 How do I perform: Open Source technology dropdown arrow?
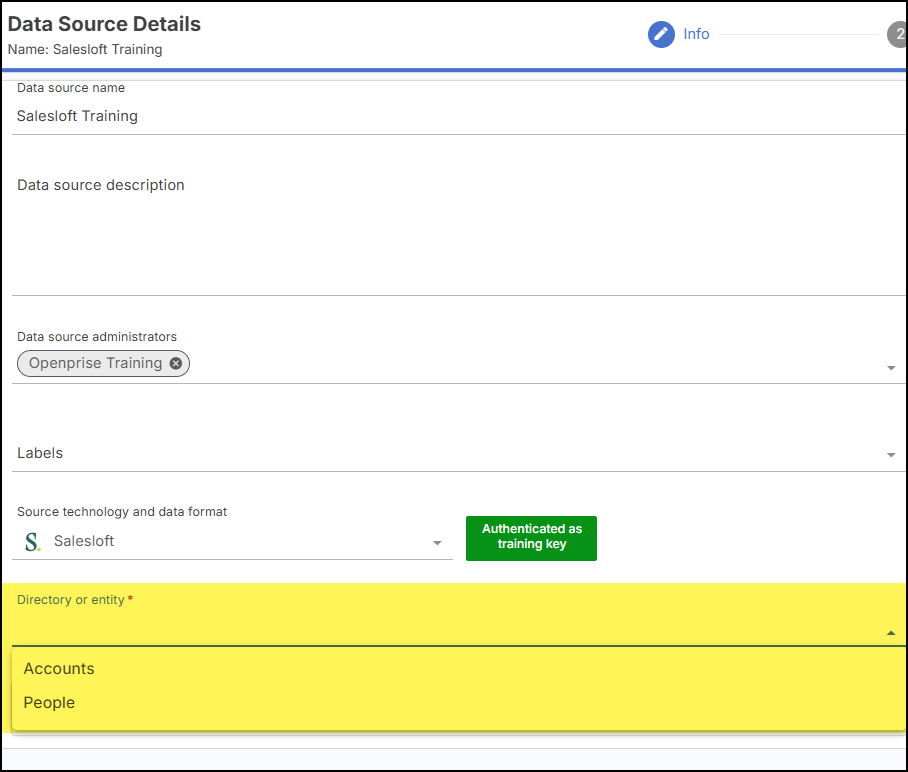pos(437,543)
